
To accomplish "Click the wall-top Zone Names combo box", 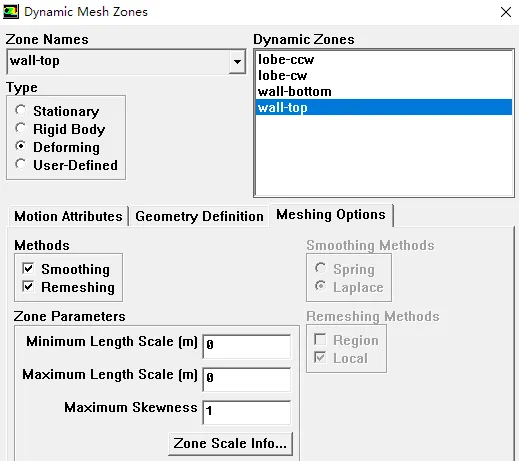I will [x=126, y=62].
